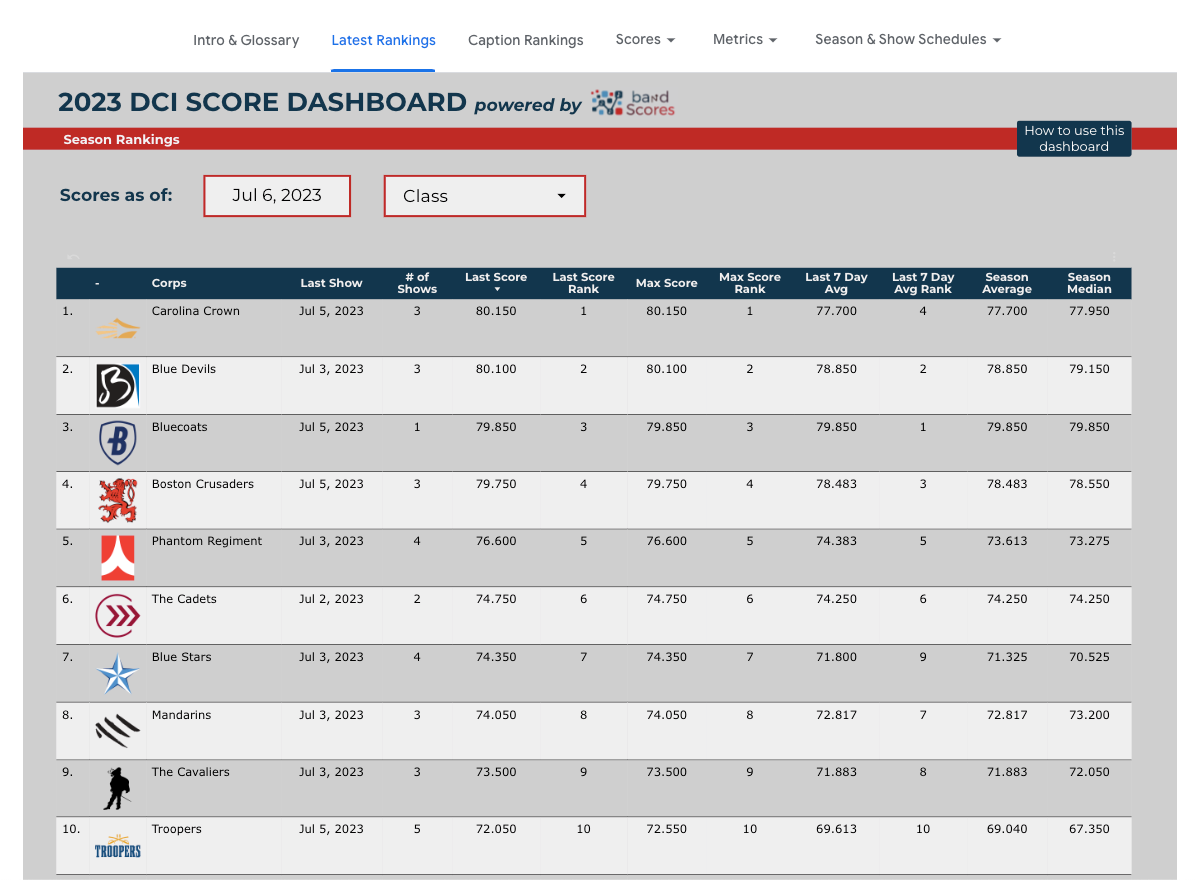Click The Cavaliers silhouette logo

[x=117, y=788]
